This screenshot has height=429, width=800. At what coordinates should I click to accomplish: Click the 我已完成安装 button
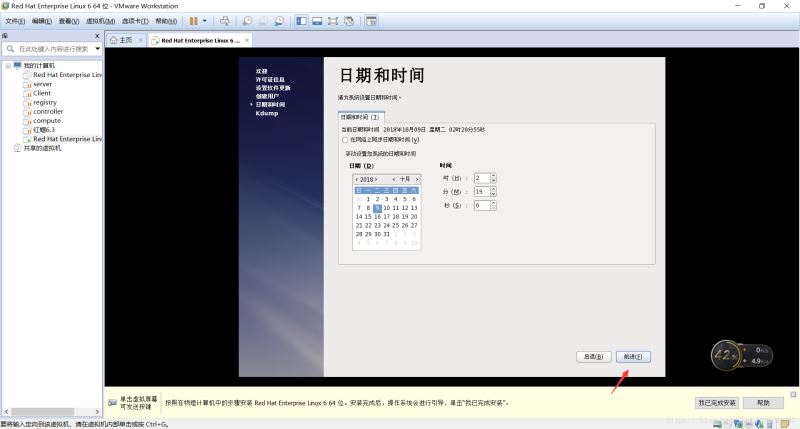[x=716, y=402]
